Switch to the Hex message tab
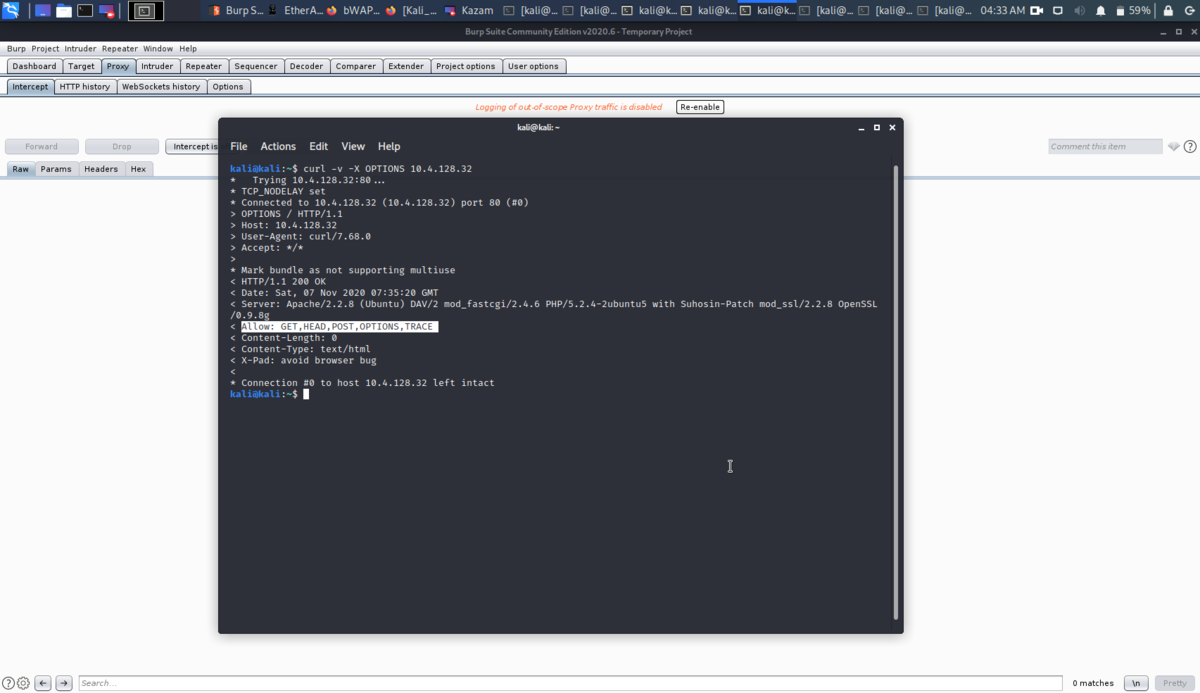This screenshot has width=1200, height=693. (x=139, y=169)
